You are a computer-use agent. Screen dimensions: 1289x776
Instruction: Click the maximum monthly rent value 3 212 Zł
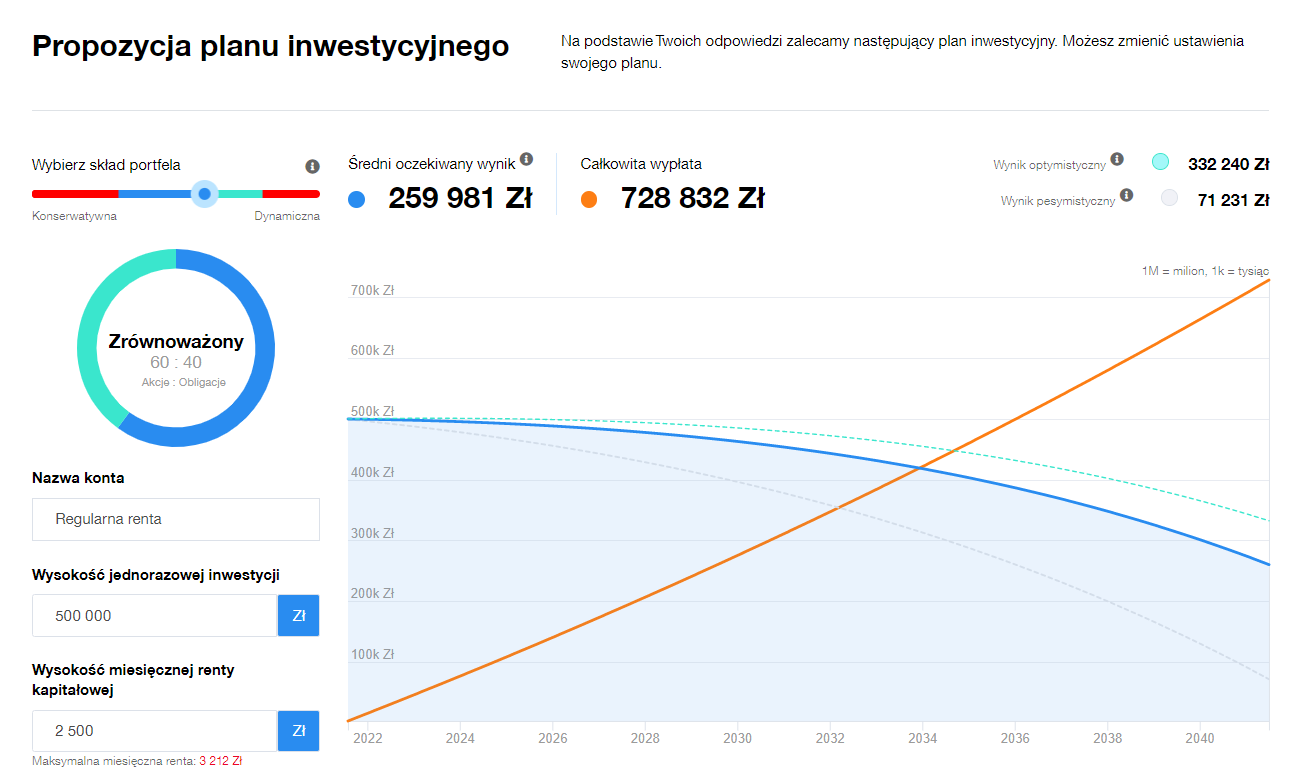pyautogui.click(x=220, y=761)
